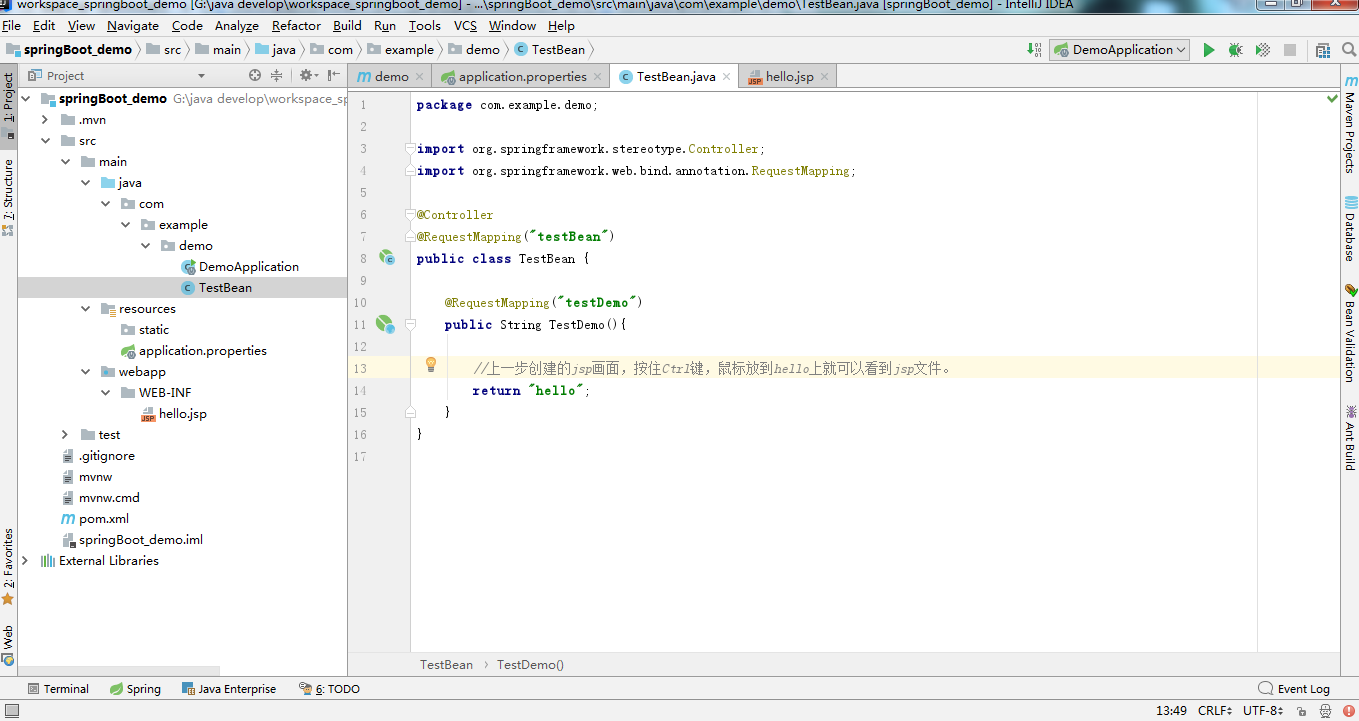Open the 6: TODO tool window

329,689
